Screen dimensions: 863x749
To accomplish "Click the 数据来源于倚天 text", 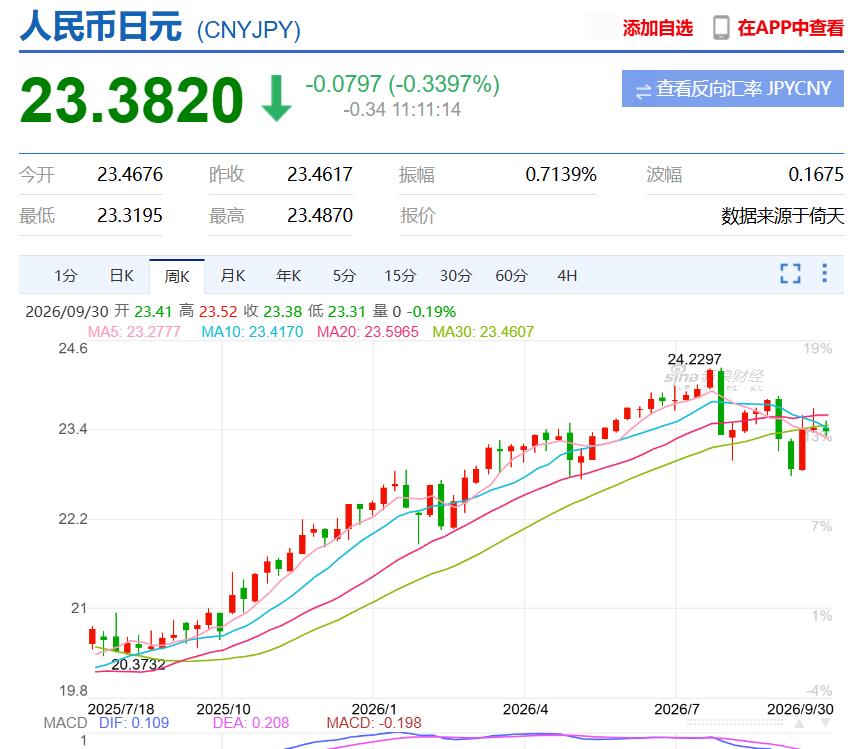I will 782,216.
